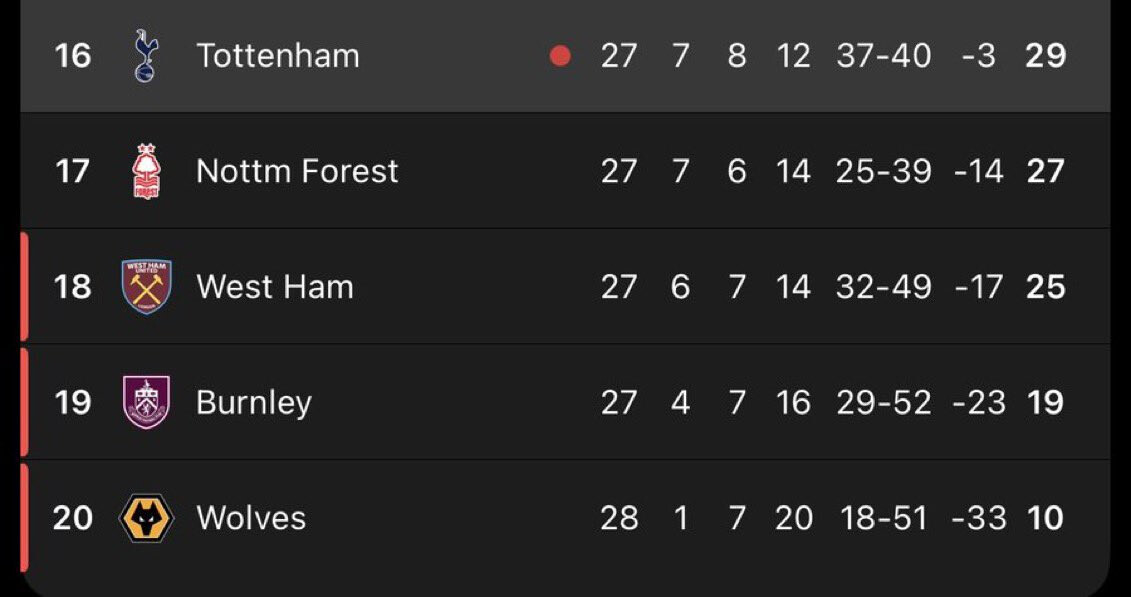Open the Tottenham team name
This screenshot has height=597, width=1131.
coord(278,56)
